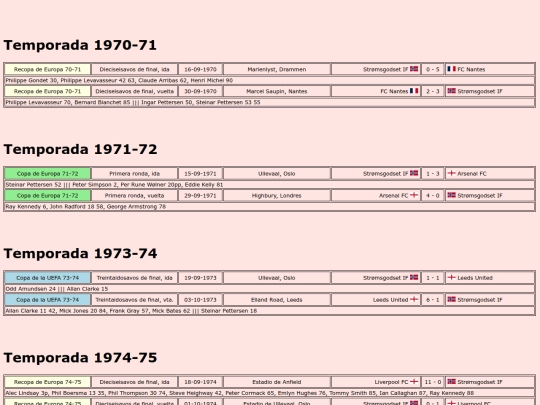Click the French flag in the 16-09-1970 match row

coord(451,69)
